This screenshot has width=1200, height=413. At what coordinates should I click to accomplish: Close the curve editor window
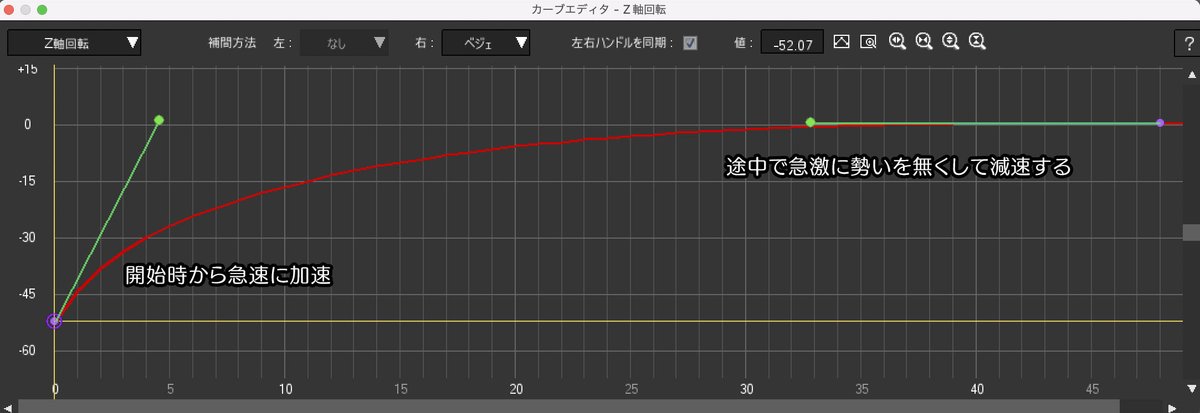(x=10, y=8)
